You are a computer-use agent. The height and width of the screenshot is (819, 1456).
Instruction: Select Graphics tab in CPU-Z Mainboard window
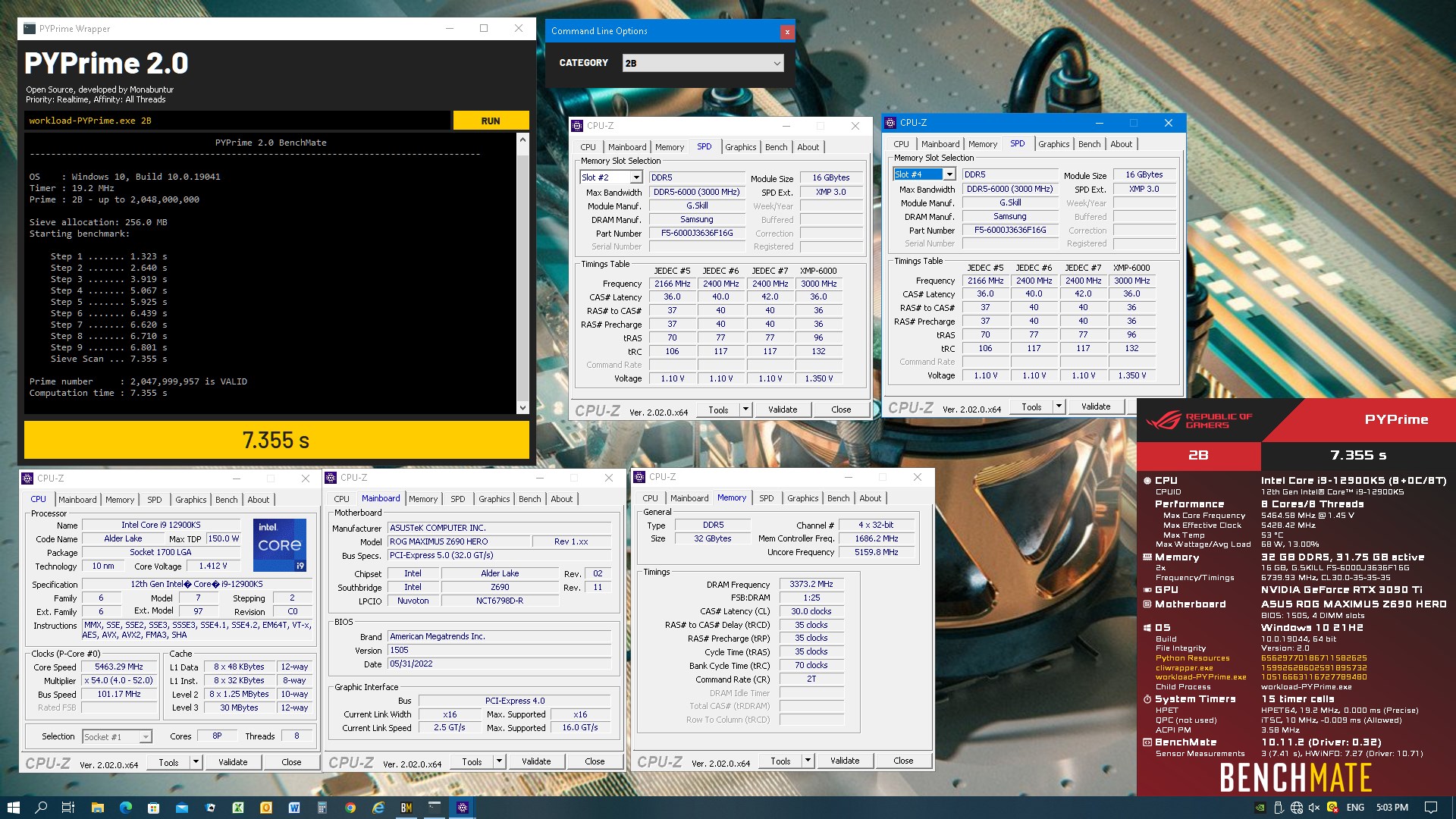pos(494,499)
